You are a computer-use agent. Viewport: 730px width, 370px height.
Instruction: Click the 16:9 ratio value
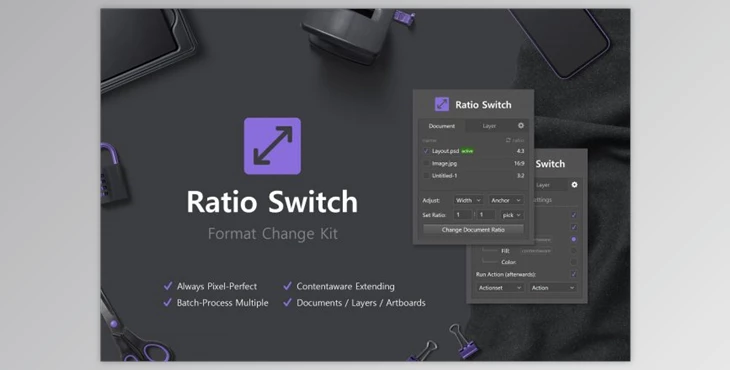point(519,163)
